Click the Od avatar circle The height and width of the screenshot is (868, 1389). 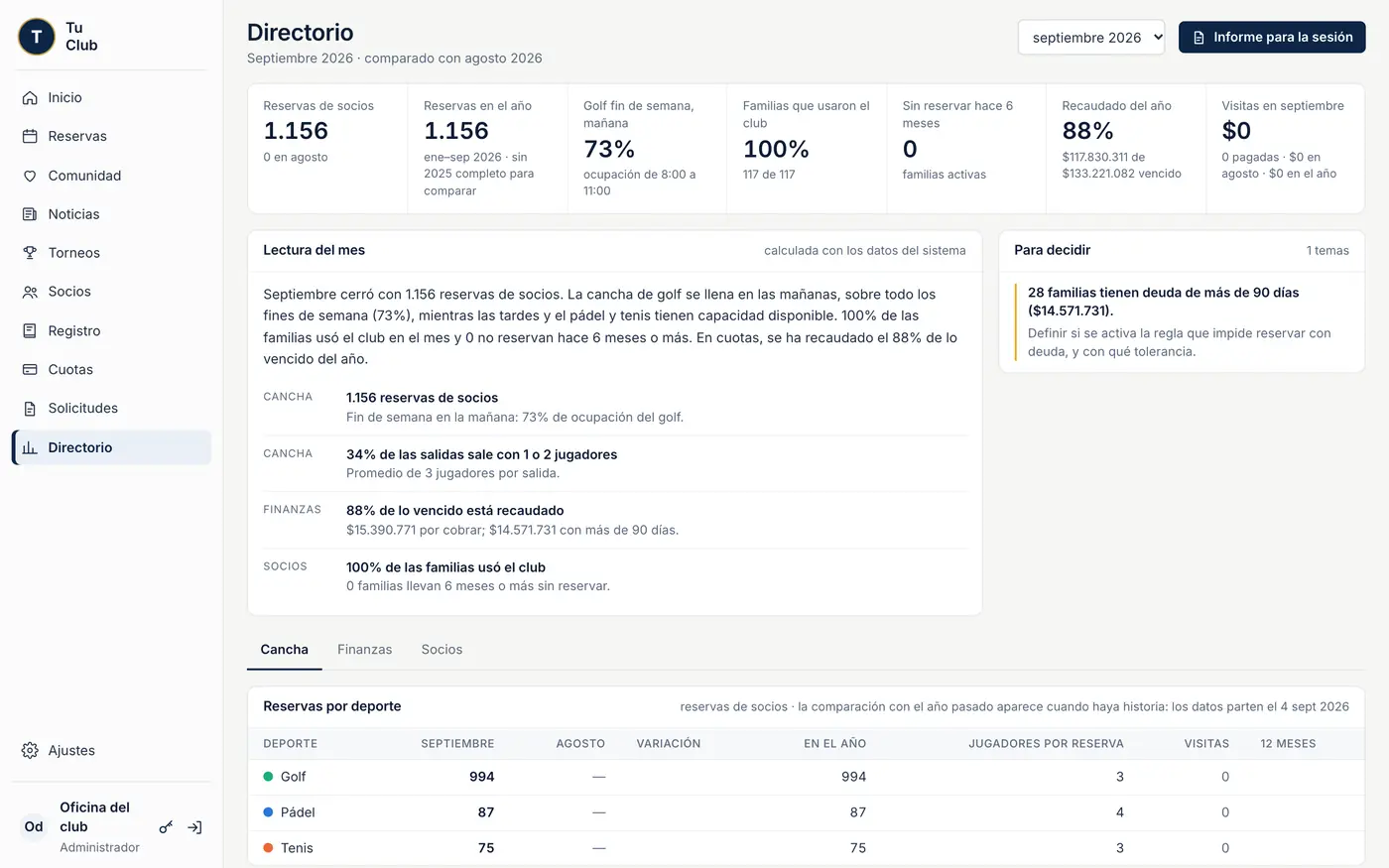click(34, 827)
